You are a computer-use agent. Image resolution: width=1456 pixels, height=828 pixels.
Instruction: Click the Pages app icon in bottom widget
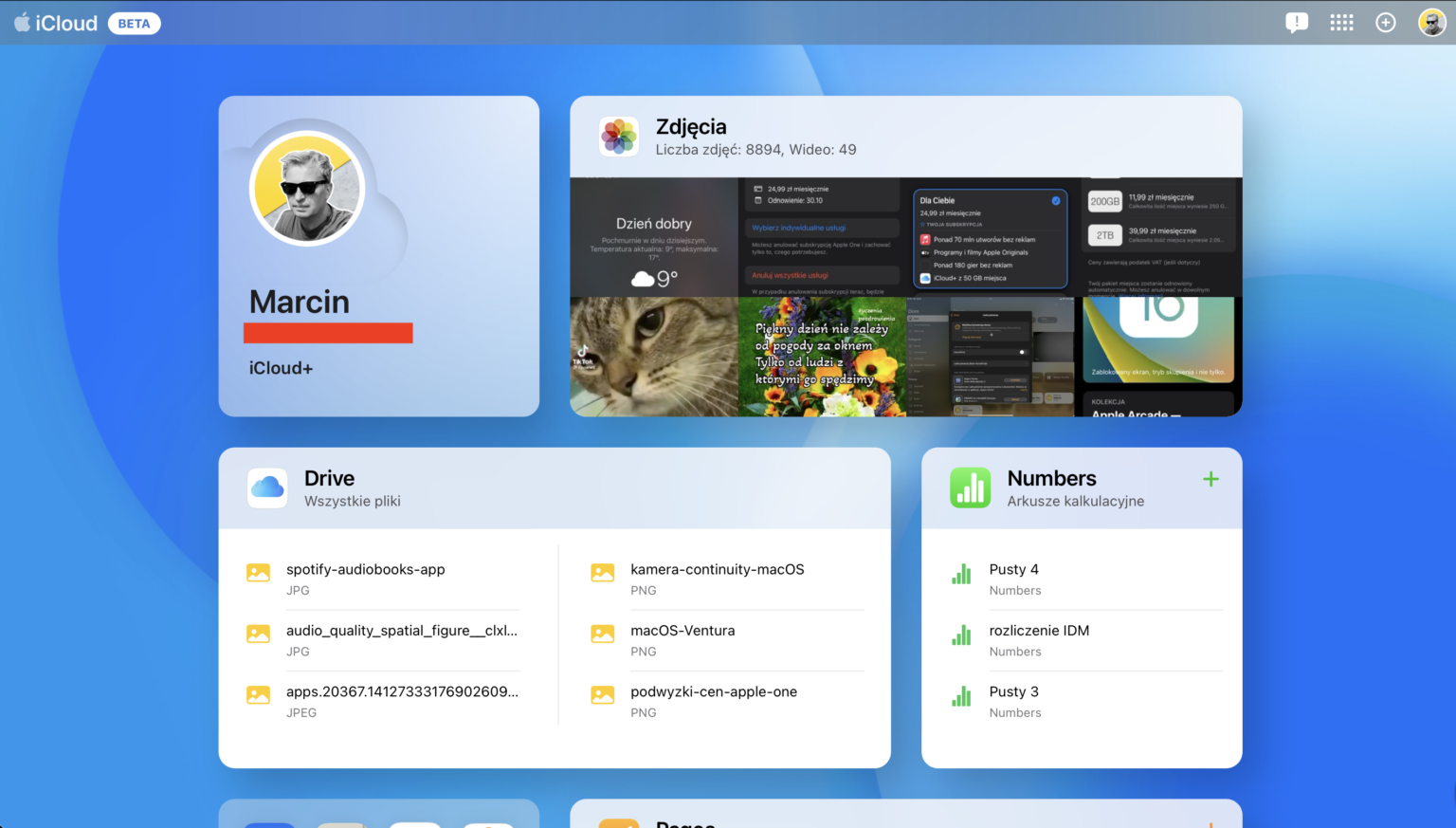click(619, 823)
